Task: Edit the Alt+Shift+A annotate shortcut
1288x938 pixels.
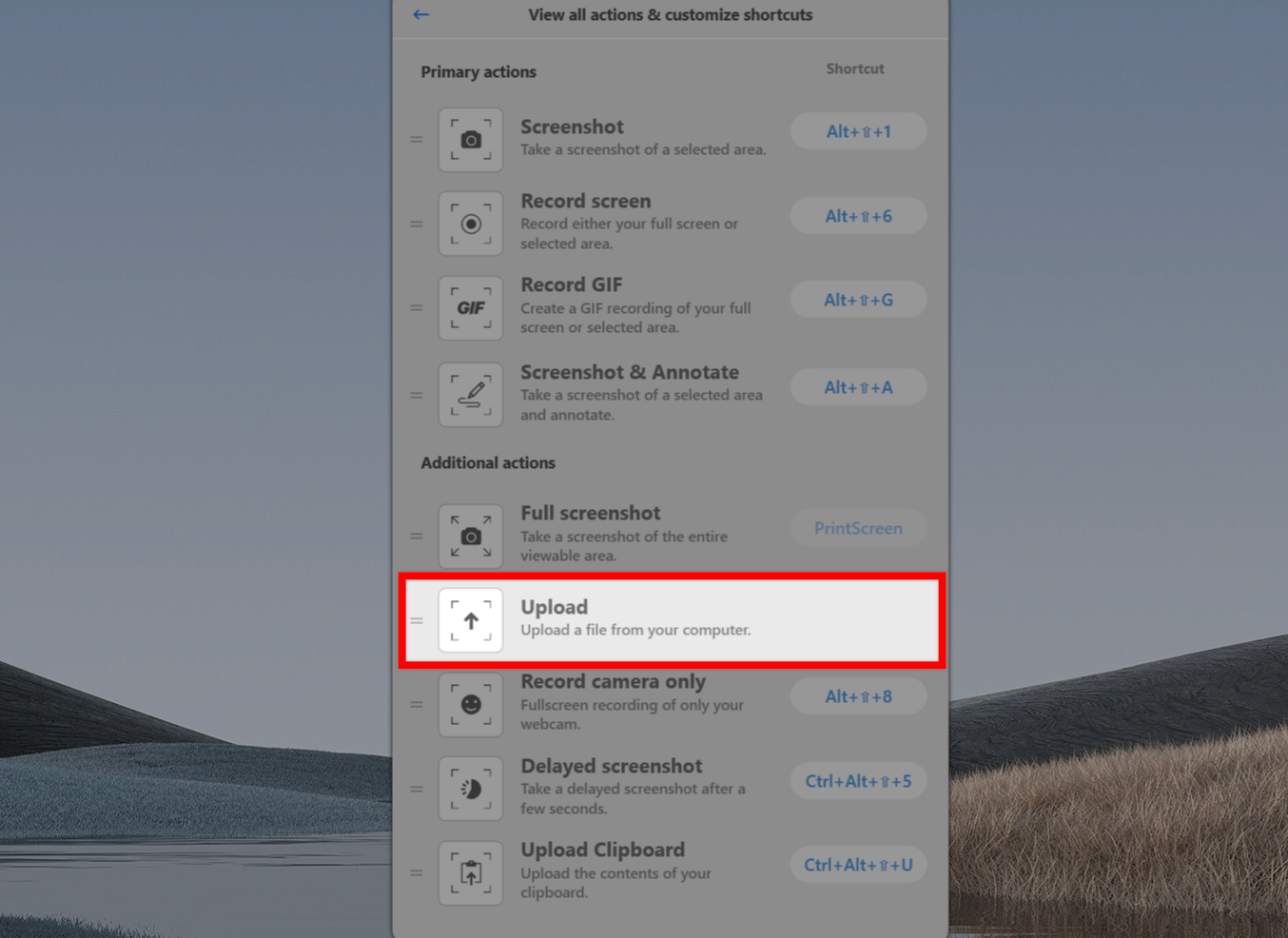Action: click(x=858, y=387)
